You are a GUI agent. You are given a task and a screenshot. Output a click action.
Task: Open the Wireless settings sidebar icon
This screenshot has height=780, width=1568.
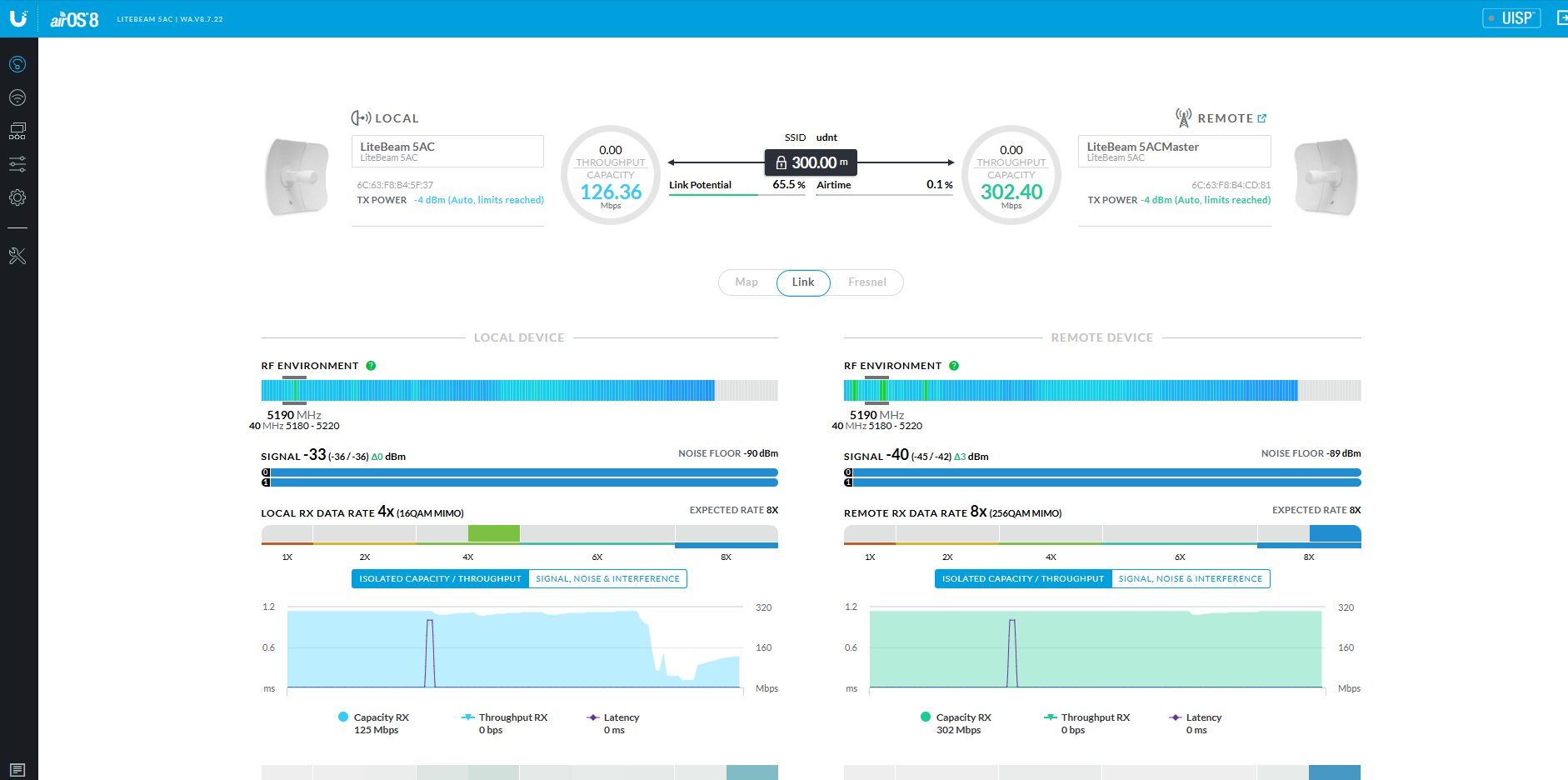tap(17, 97)
